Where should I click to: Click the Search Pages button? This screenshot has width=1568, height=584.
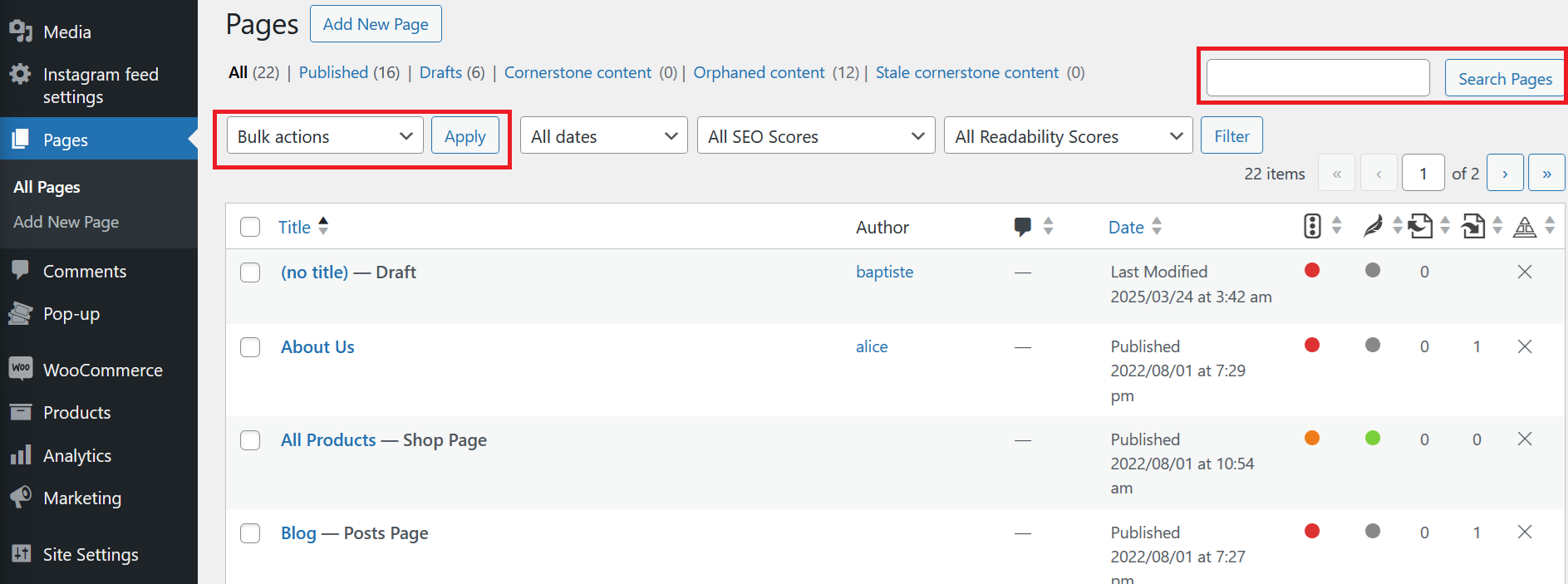click(x=1505, y=79)
